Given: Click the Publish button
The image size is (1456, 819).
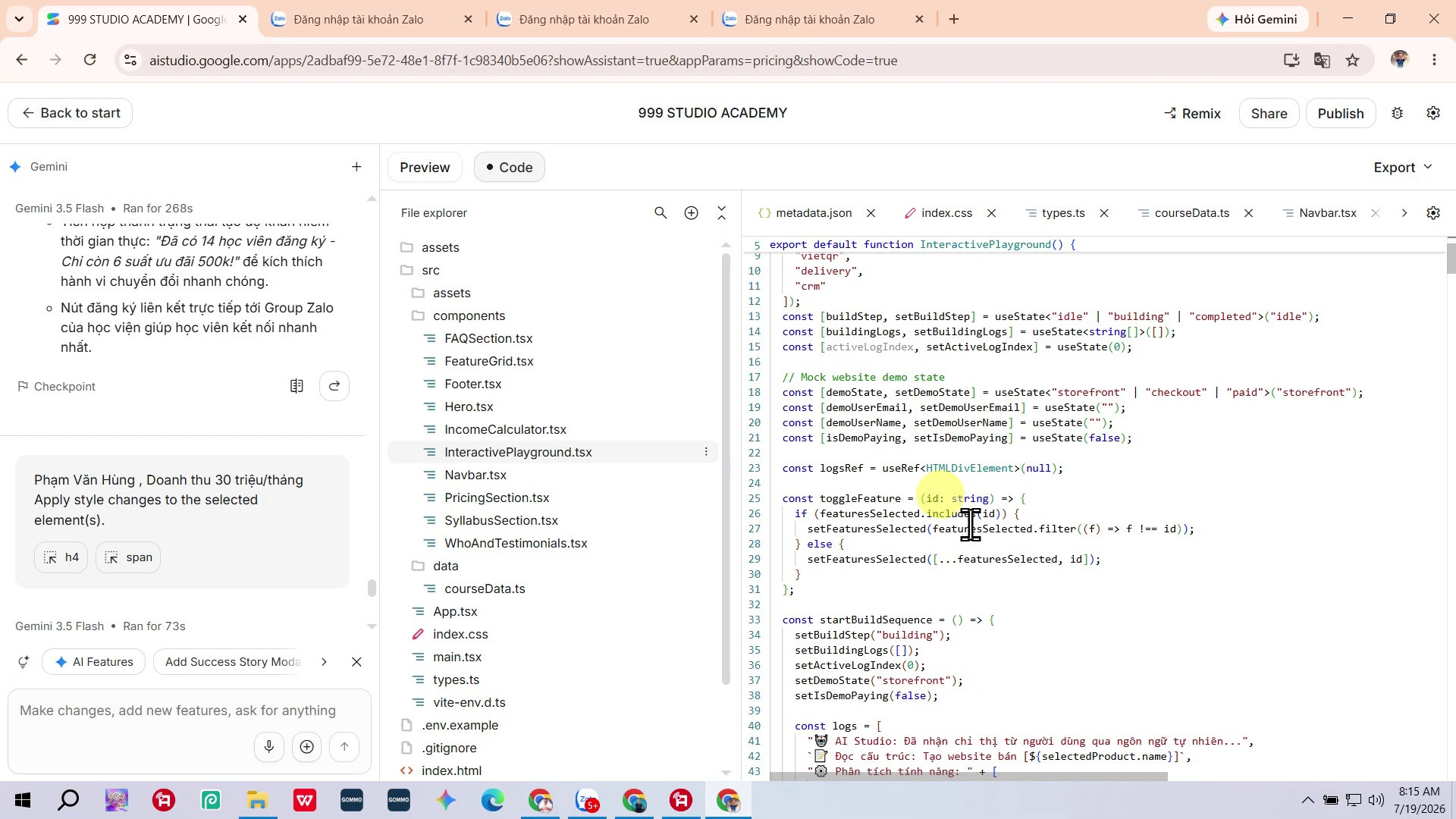Looking at the screenshot, I should (x=1340, y=113).
